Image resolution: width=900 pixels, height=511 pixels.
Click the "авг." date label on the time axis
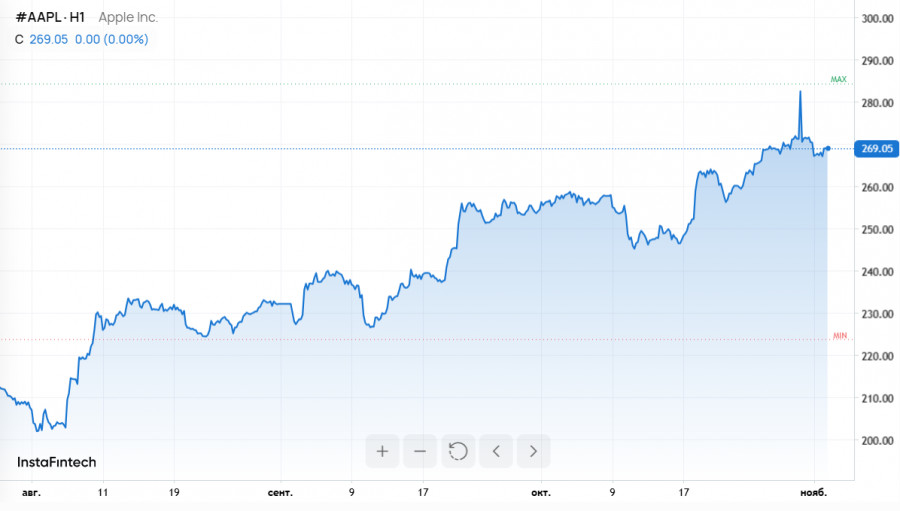(x=30, y=493)
